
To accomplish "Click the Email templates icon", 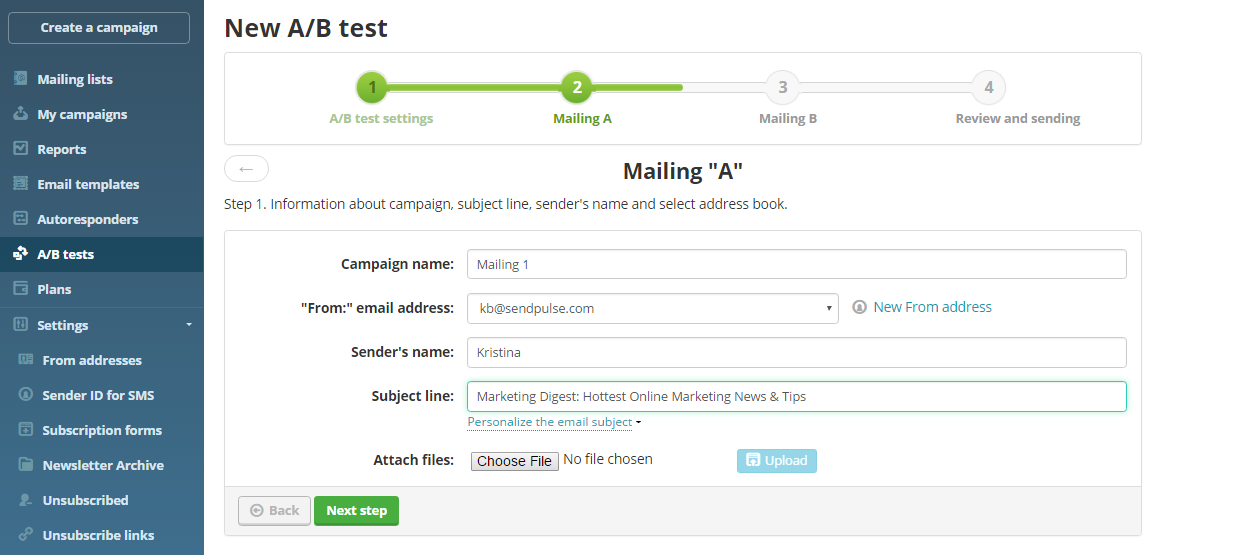I will coord(20,184).
